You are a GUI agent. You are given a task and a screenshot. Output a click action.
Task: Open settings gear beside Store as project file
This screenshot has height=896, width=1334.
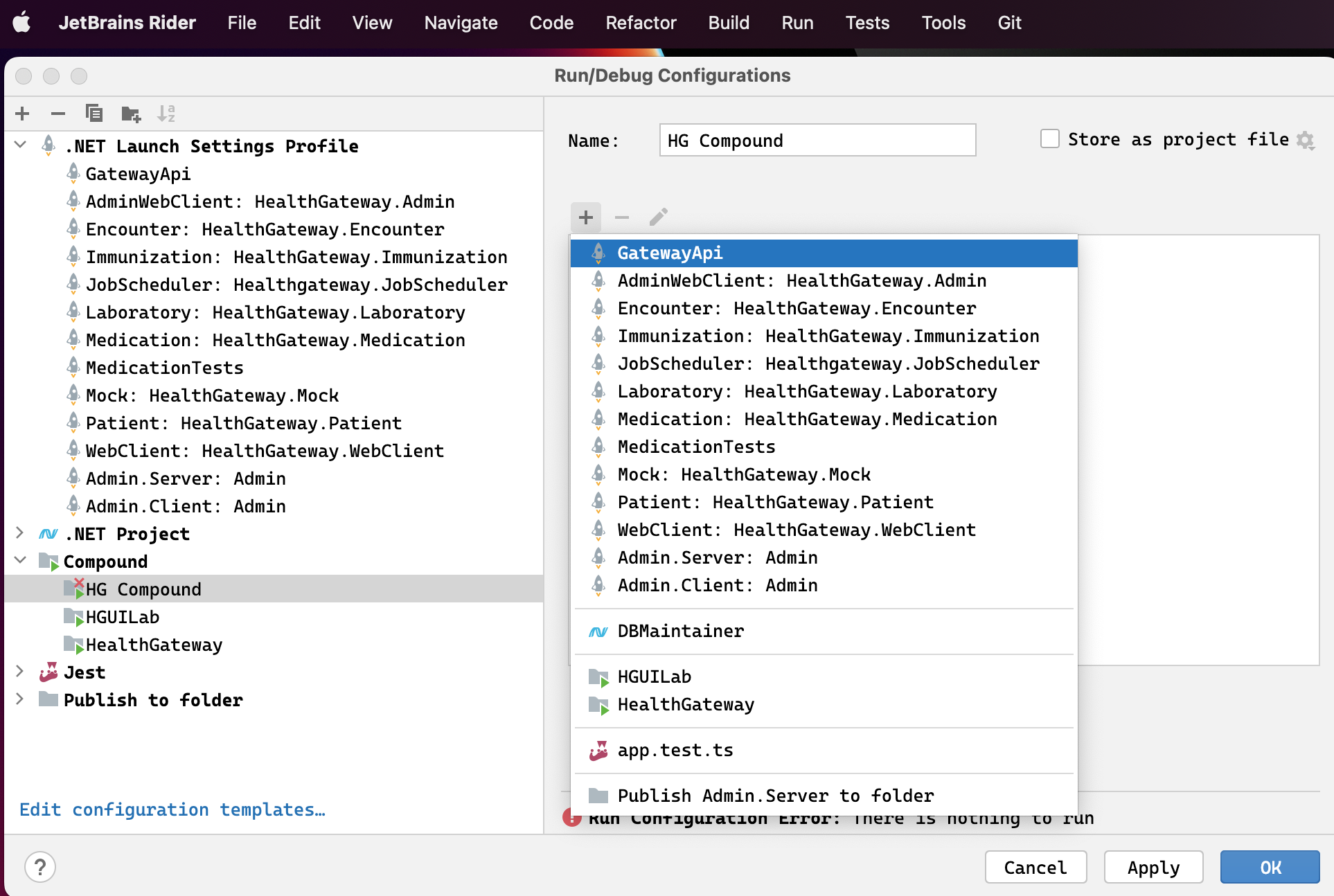(1306, 141)
